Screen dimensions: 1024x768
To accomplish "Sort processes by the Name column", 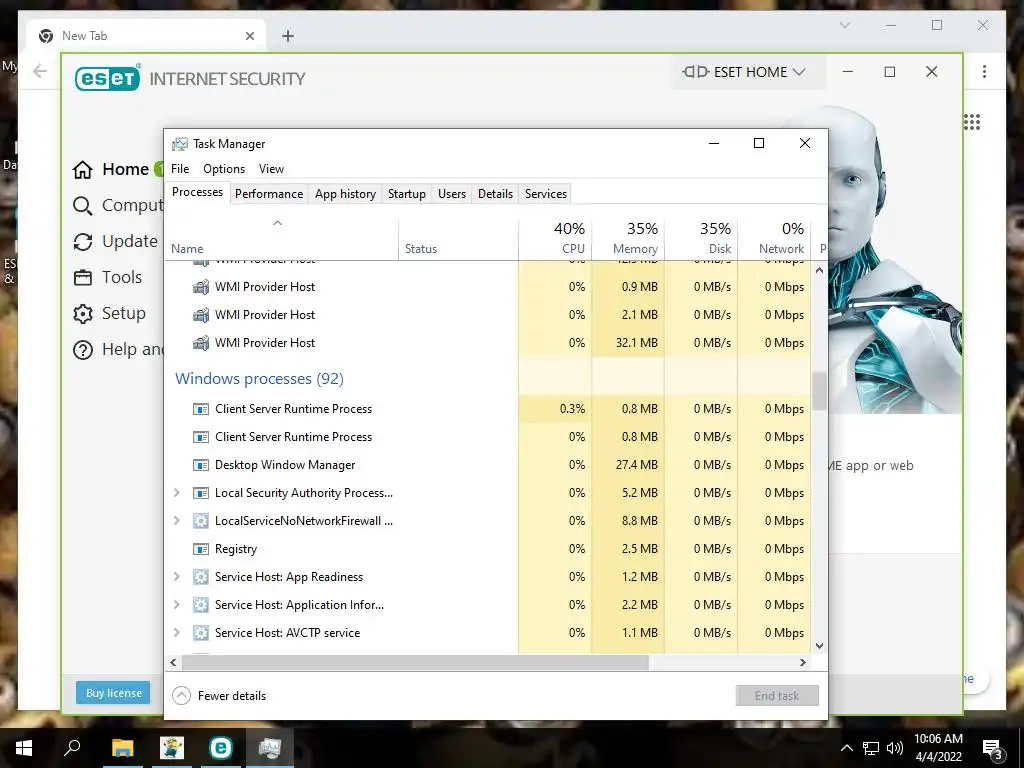I will pos(281,240).
